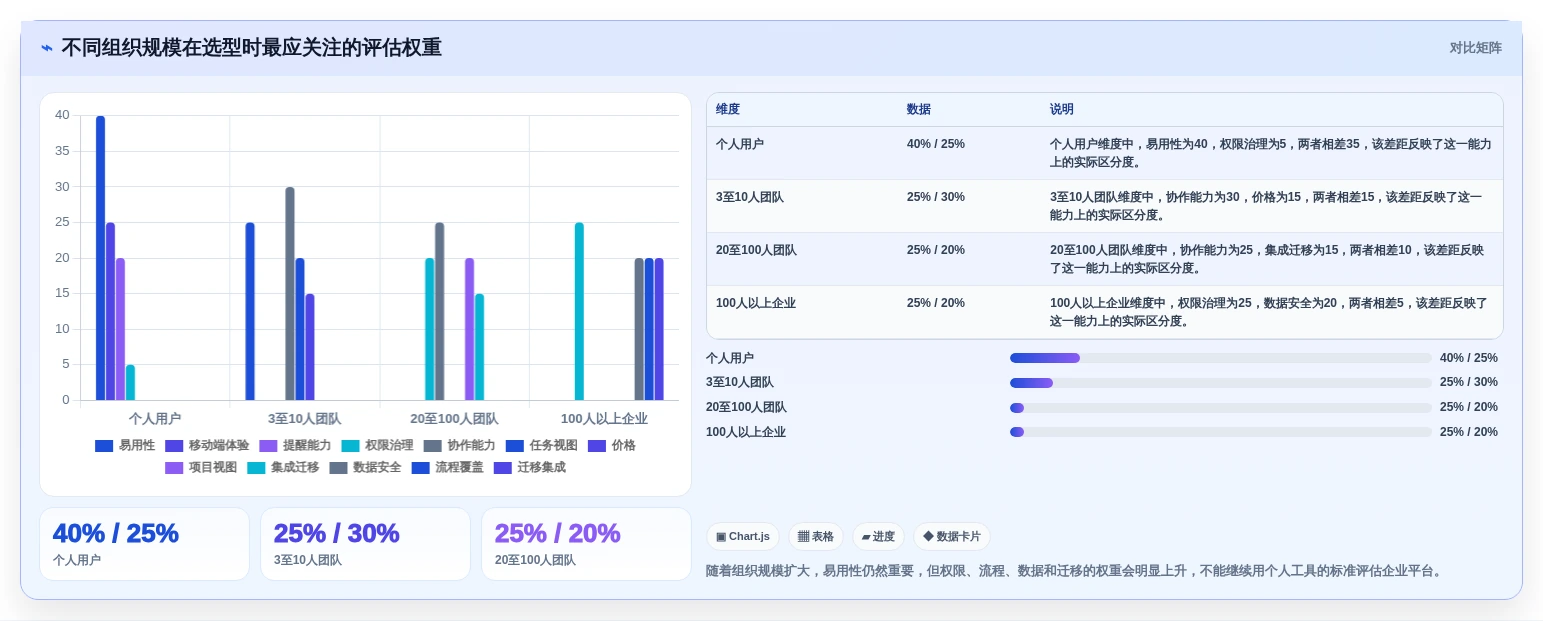Click the summary text beginning 随着组织规模扩大
This screenshot has height=621, width=1543.
point(1075,571)
